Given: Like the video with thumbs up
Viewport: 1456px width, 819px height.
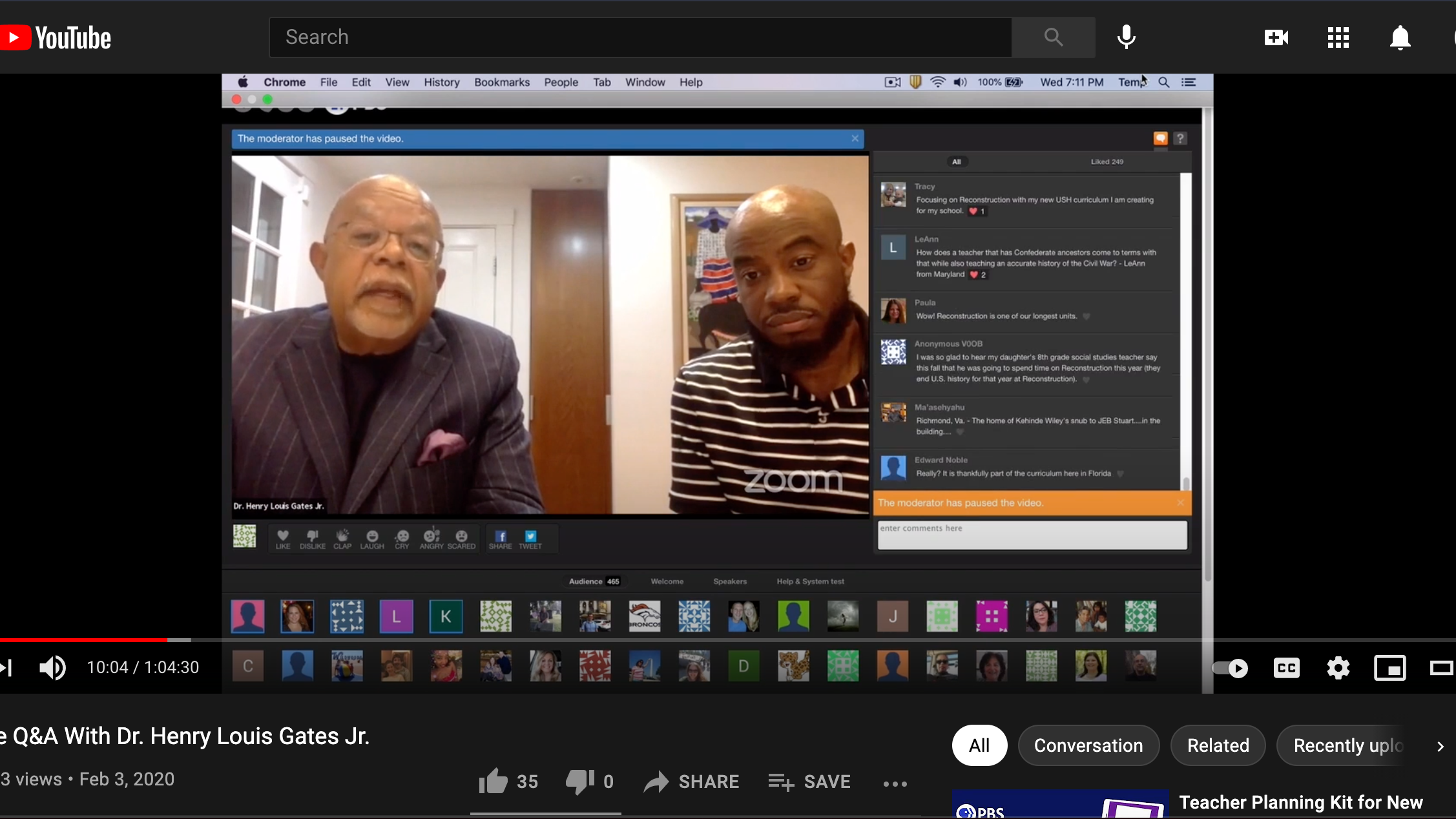Looking at the screenshot, I should (x=494, y=782).
